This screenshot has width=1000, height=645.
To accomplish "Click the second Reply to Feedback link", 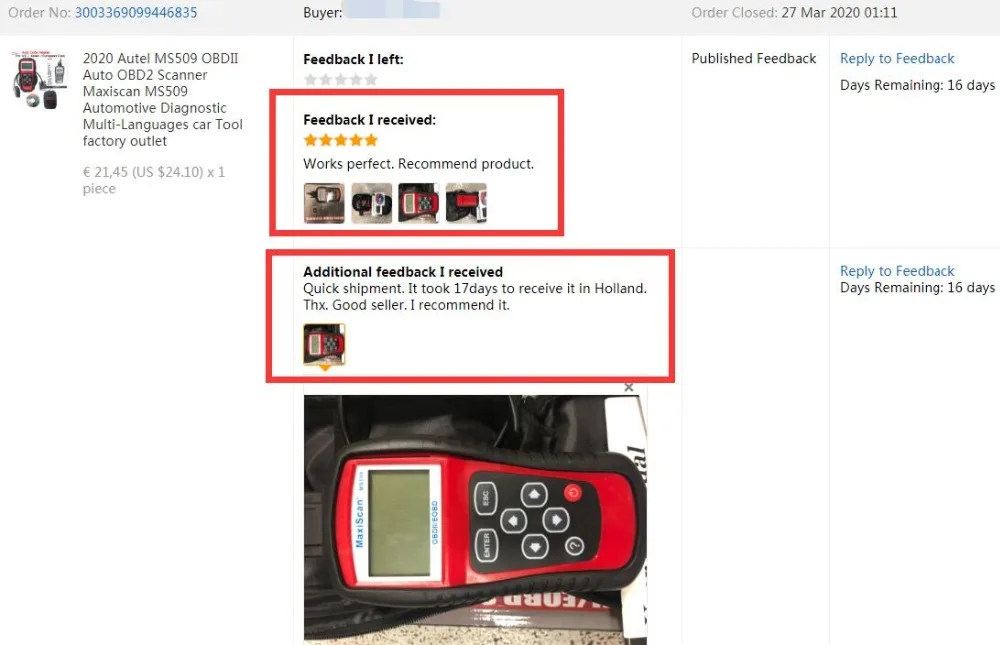I will pos(897,271).
